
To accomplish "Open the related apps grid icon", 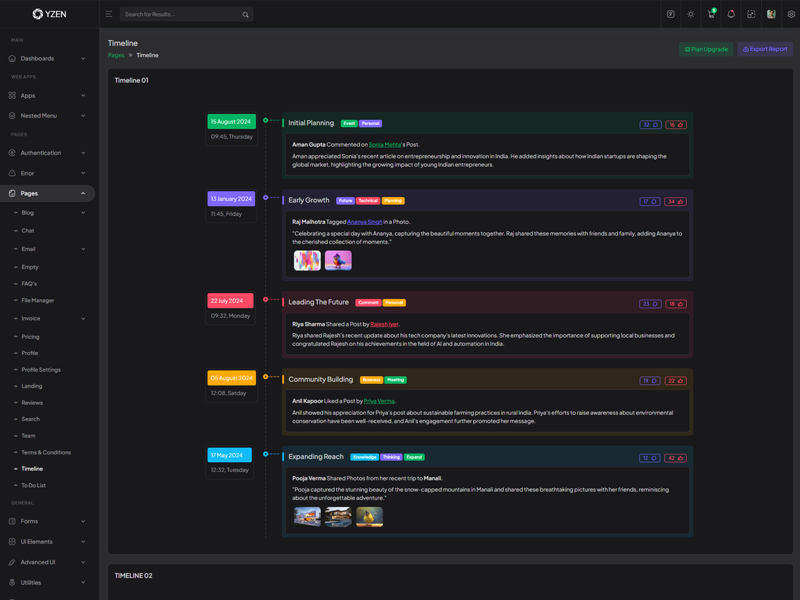I will pos(751,14).
